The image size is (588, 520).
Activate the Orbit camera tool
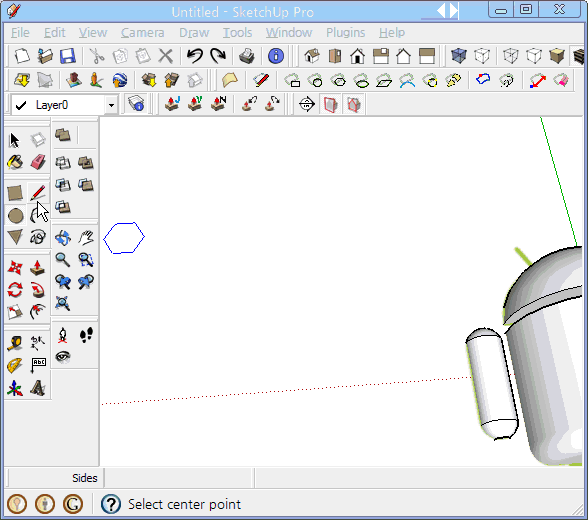(x=63, y=238)
